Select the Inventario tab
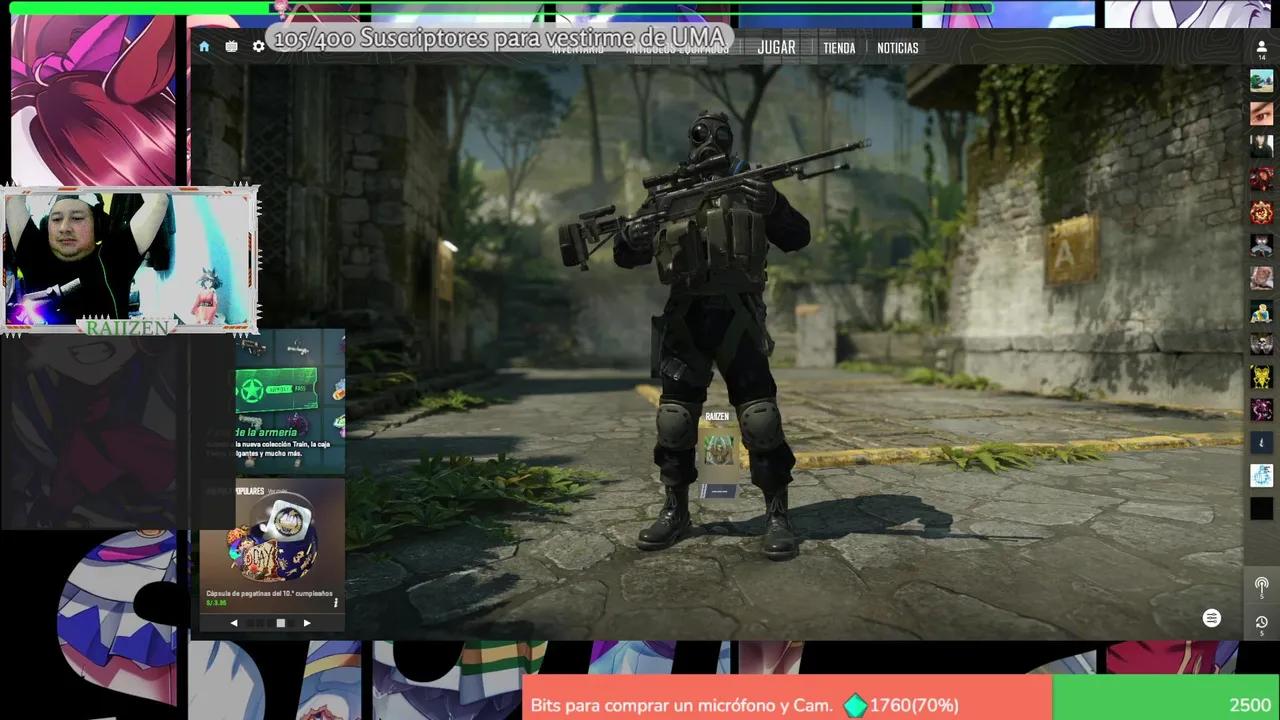 pos(578,50)
